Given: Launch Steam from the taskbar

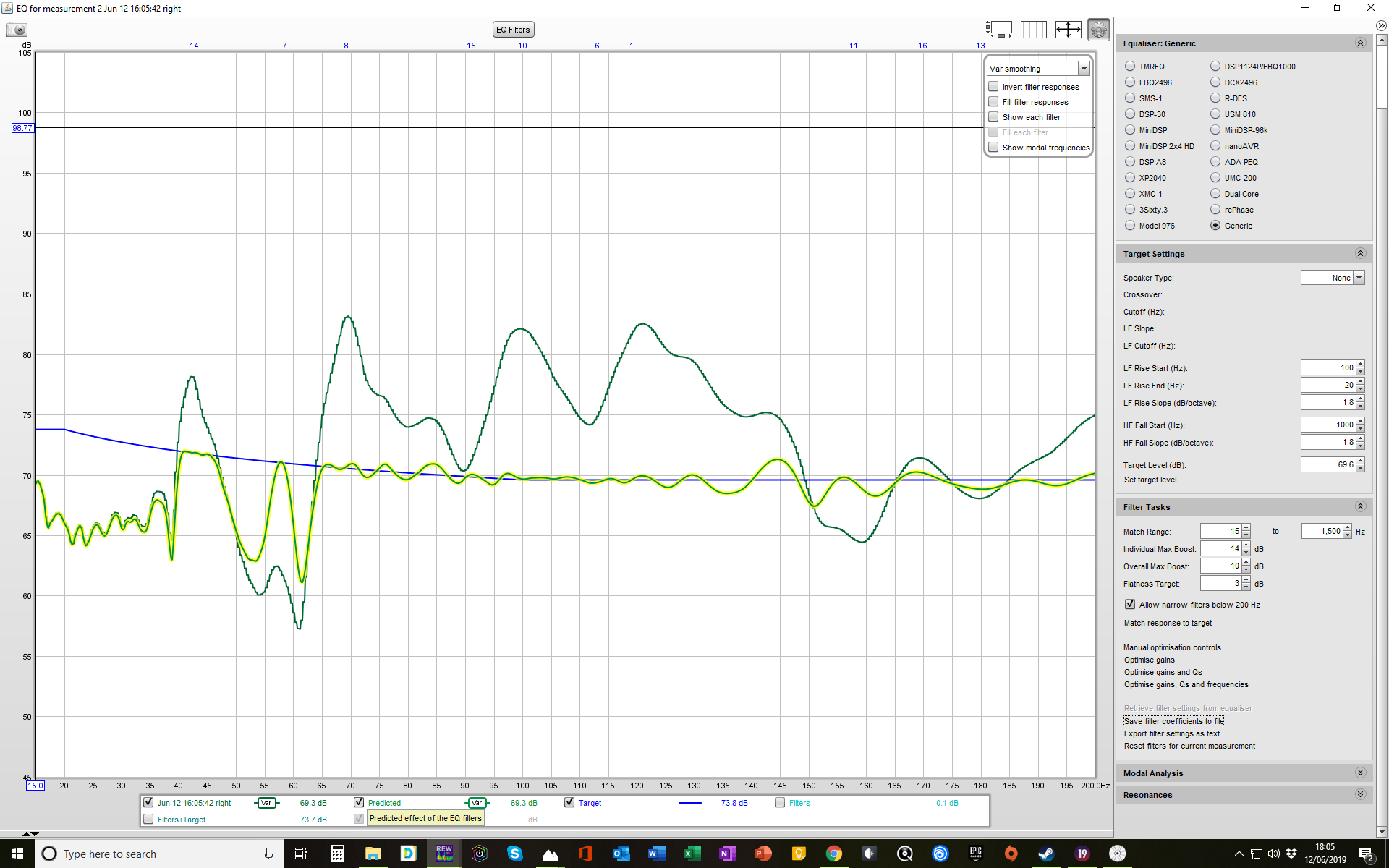Looking at the screenshot, I should [x=1046, y=854].
